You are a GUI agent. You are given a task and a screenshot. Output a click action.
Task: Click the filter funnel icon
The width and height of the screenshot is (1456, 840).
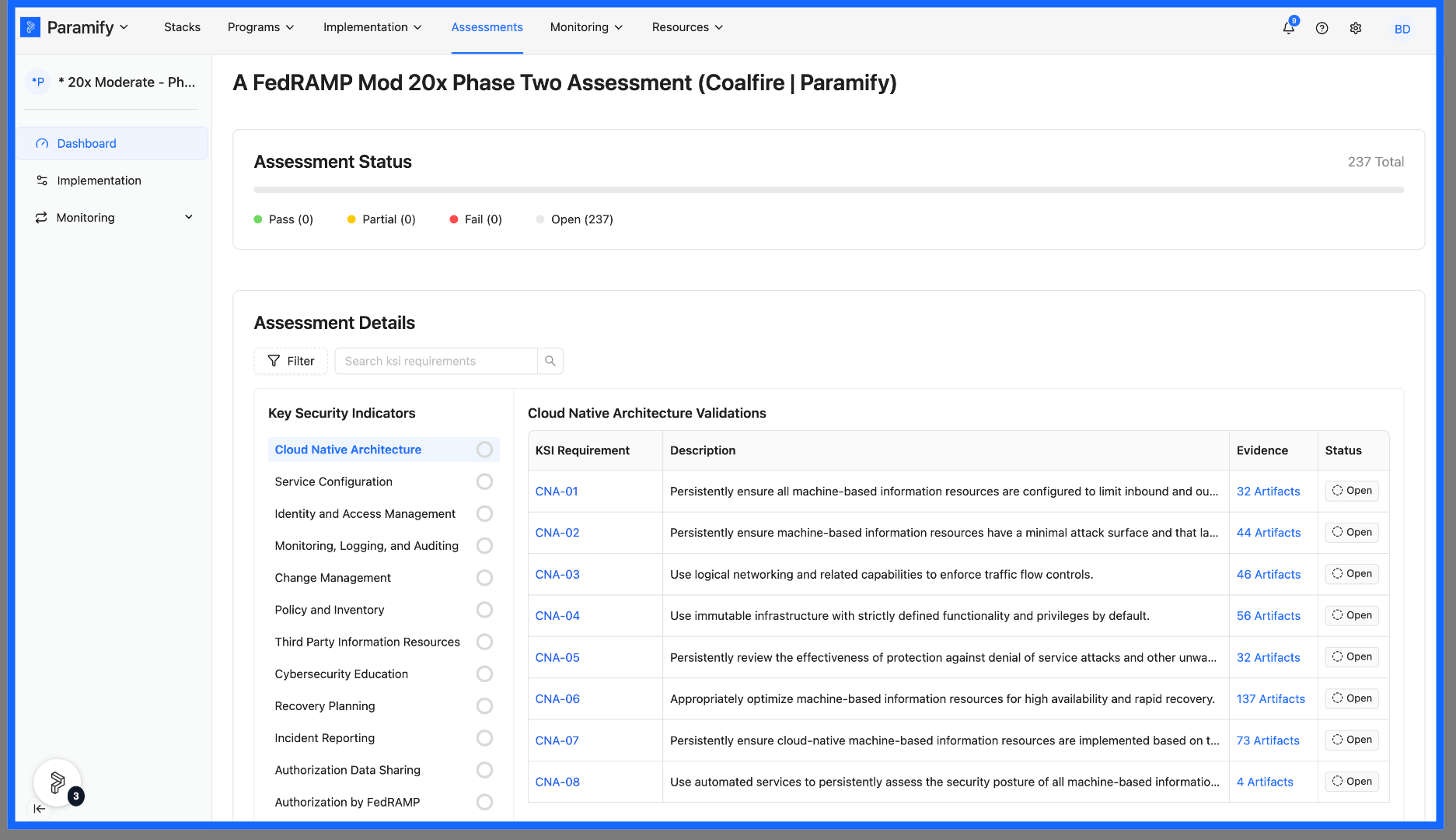coord(274,361)
